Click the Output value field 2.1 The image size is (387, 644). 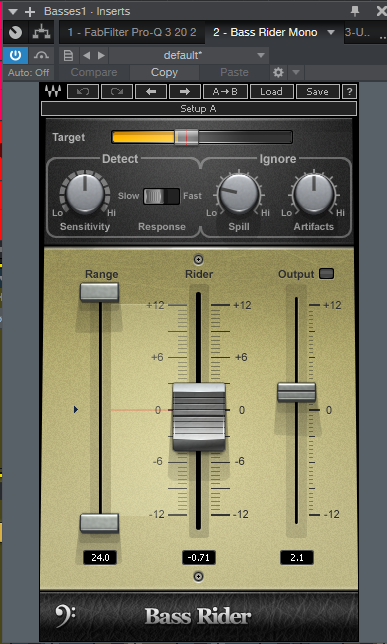coord(297,558)
